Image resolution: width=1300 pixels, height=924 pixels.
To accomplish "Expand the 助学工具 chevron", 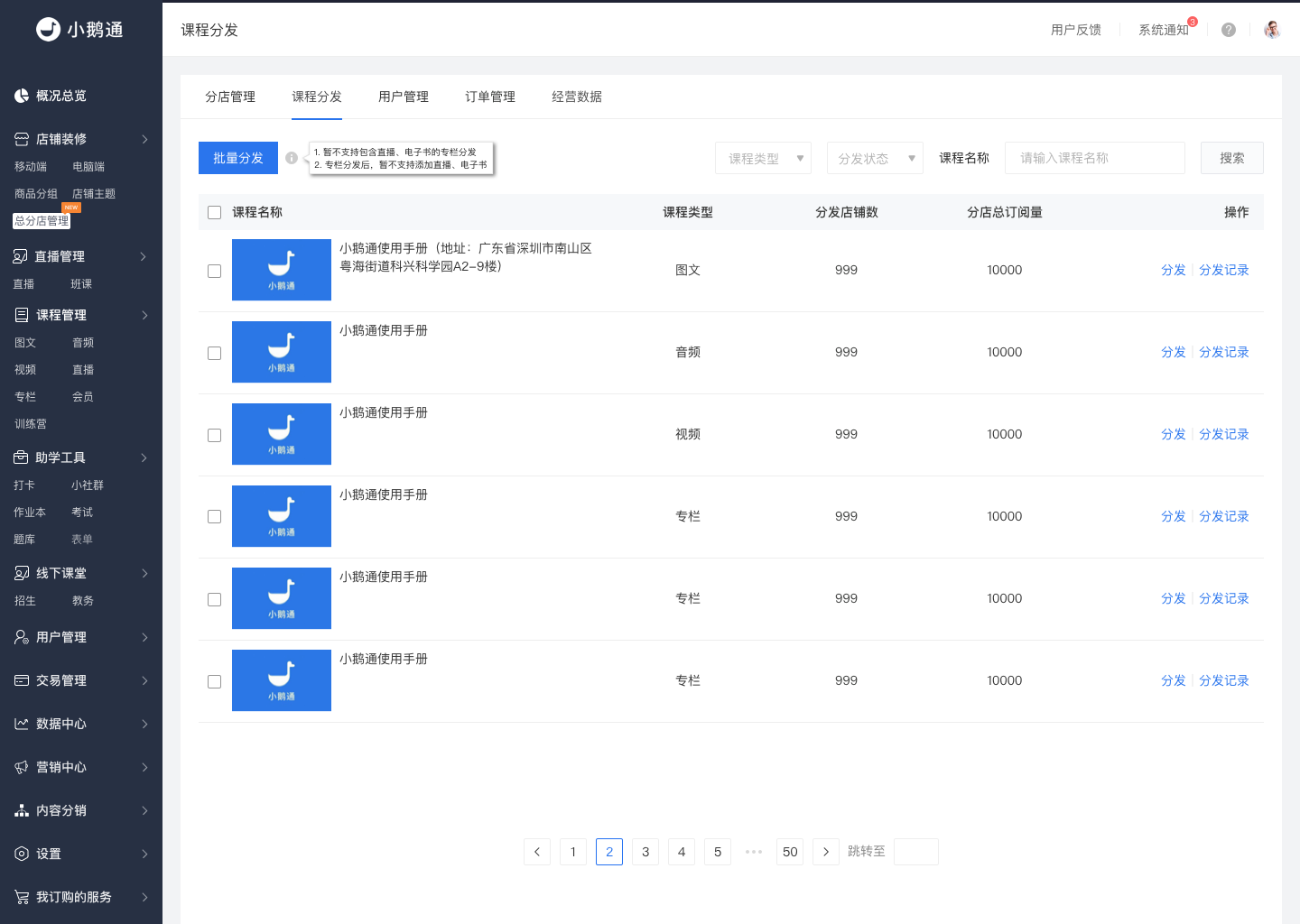I will [x=144, y=457].
